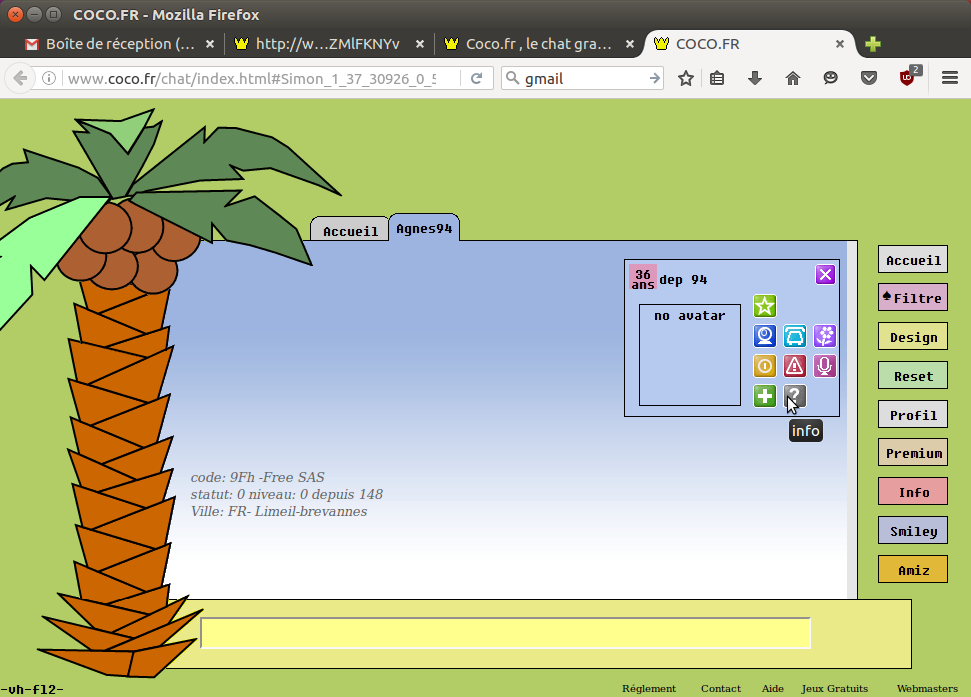Click the gmail search field
971x697 pixels.
pos(582,79)
